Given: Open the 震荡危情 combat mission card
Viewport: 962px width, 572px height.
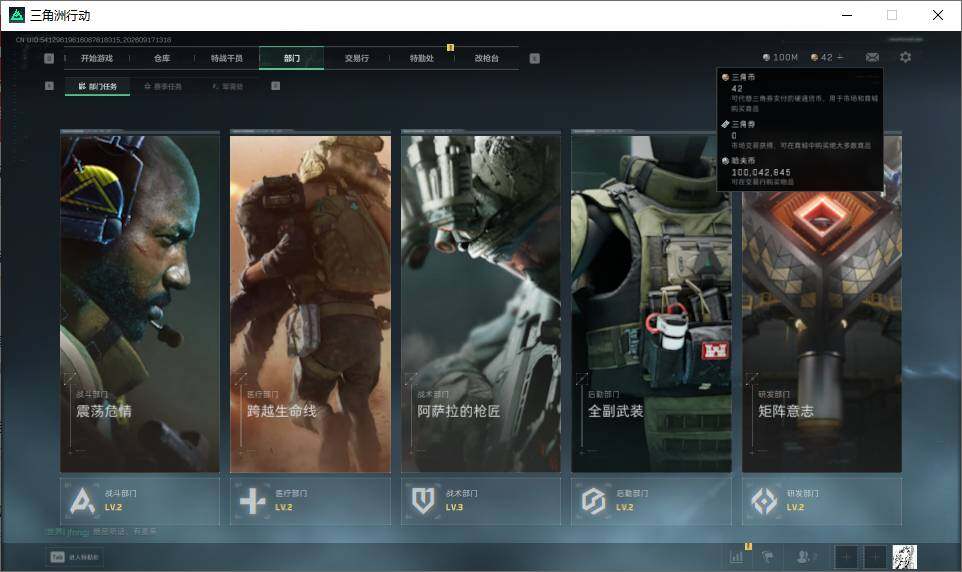Looking at the screenshot, I should click(x=140, y=303).
